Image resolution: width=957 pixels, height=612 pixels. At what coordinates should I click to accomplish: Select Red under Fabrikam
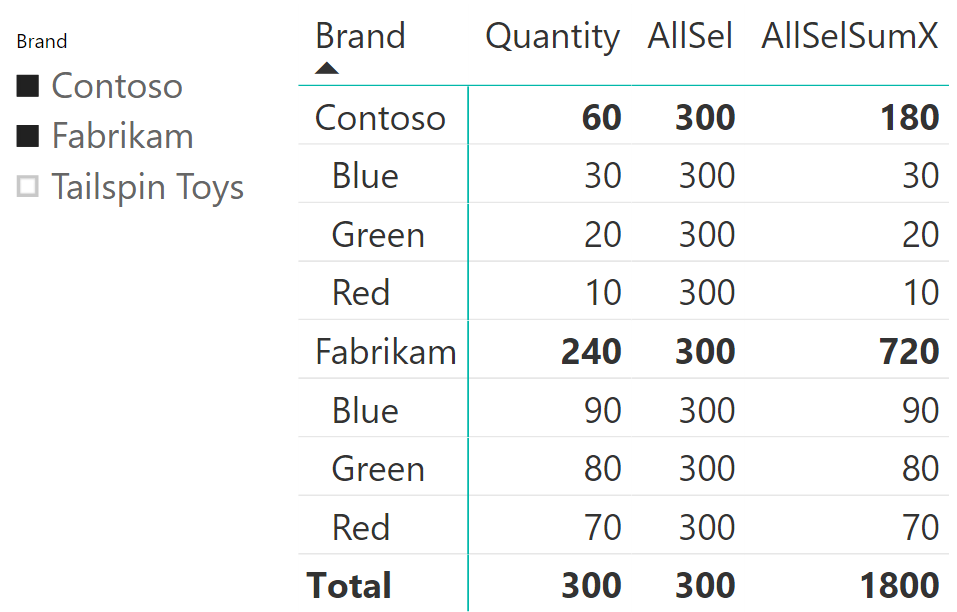point(361,528)
